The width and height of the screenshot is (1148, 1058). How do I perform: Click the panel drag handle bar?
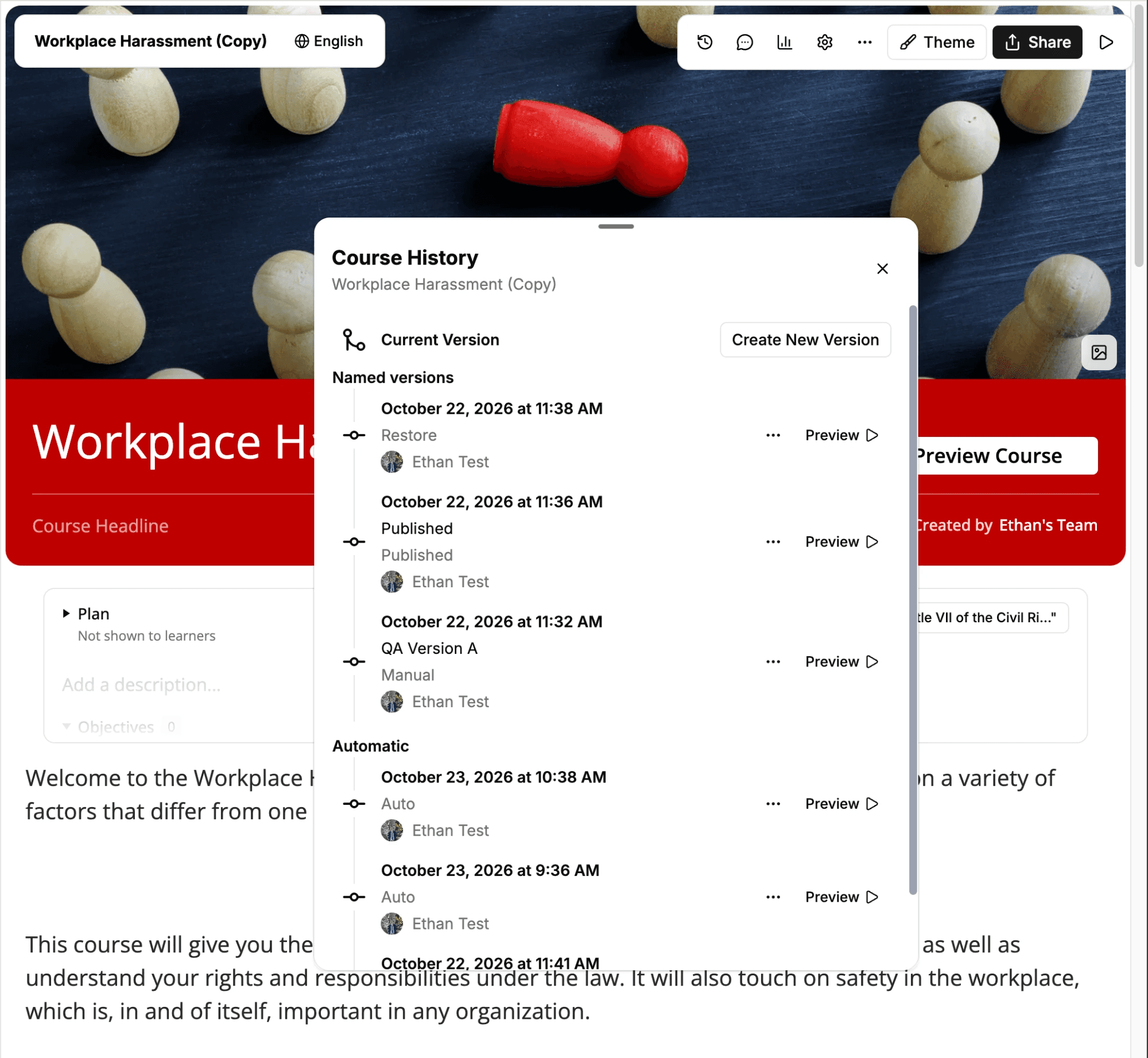coord(616,227)
